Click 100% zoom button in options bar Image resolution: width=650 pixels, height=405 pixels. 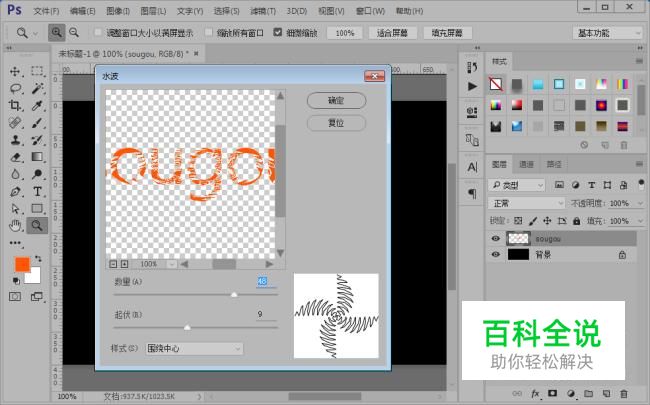[x=344, y=33]
